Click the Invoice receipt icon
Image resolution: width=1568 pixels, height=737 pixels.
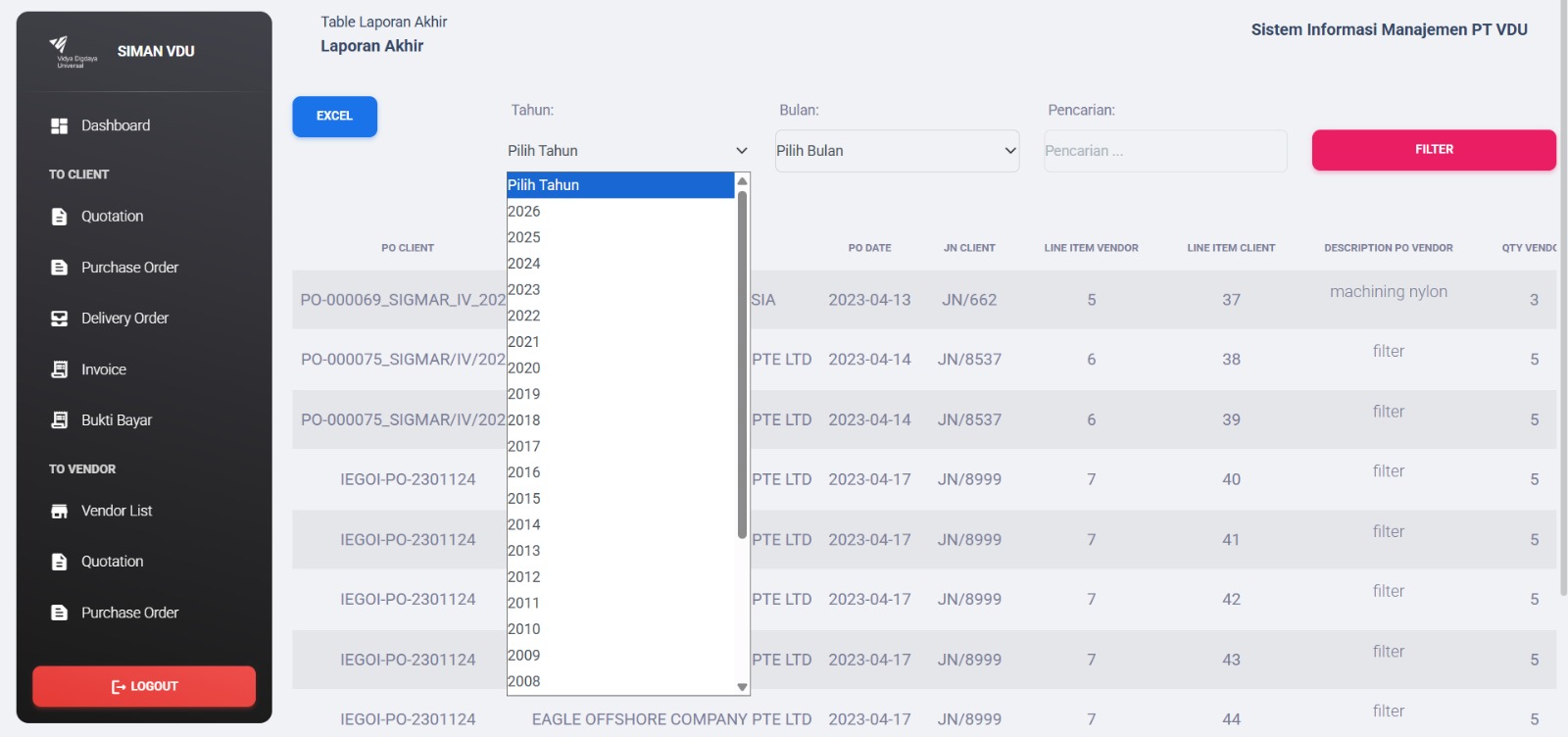tap(59, 369)
